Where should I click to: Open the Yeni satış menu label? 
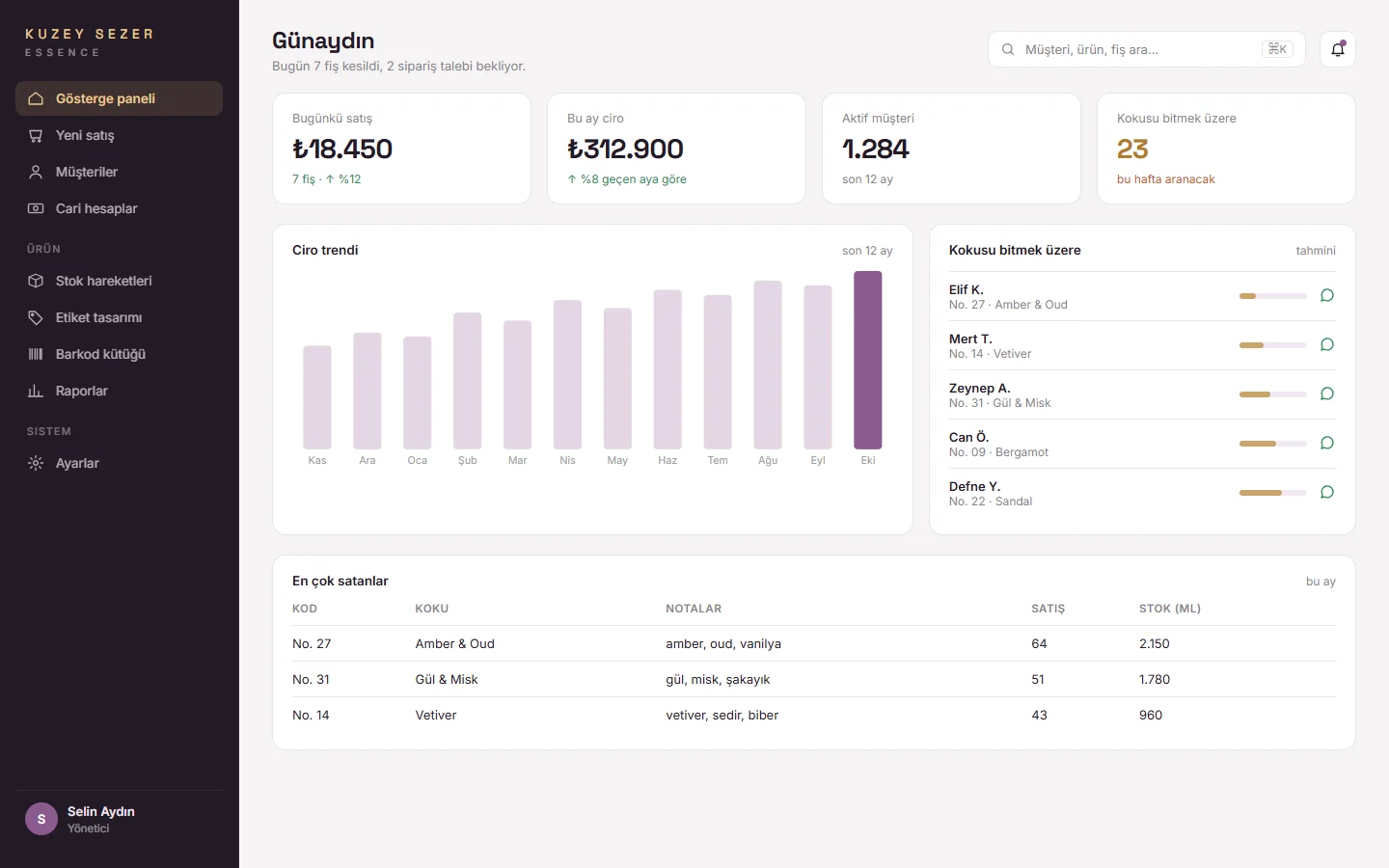(x=85, y=135)
